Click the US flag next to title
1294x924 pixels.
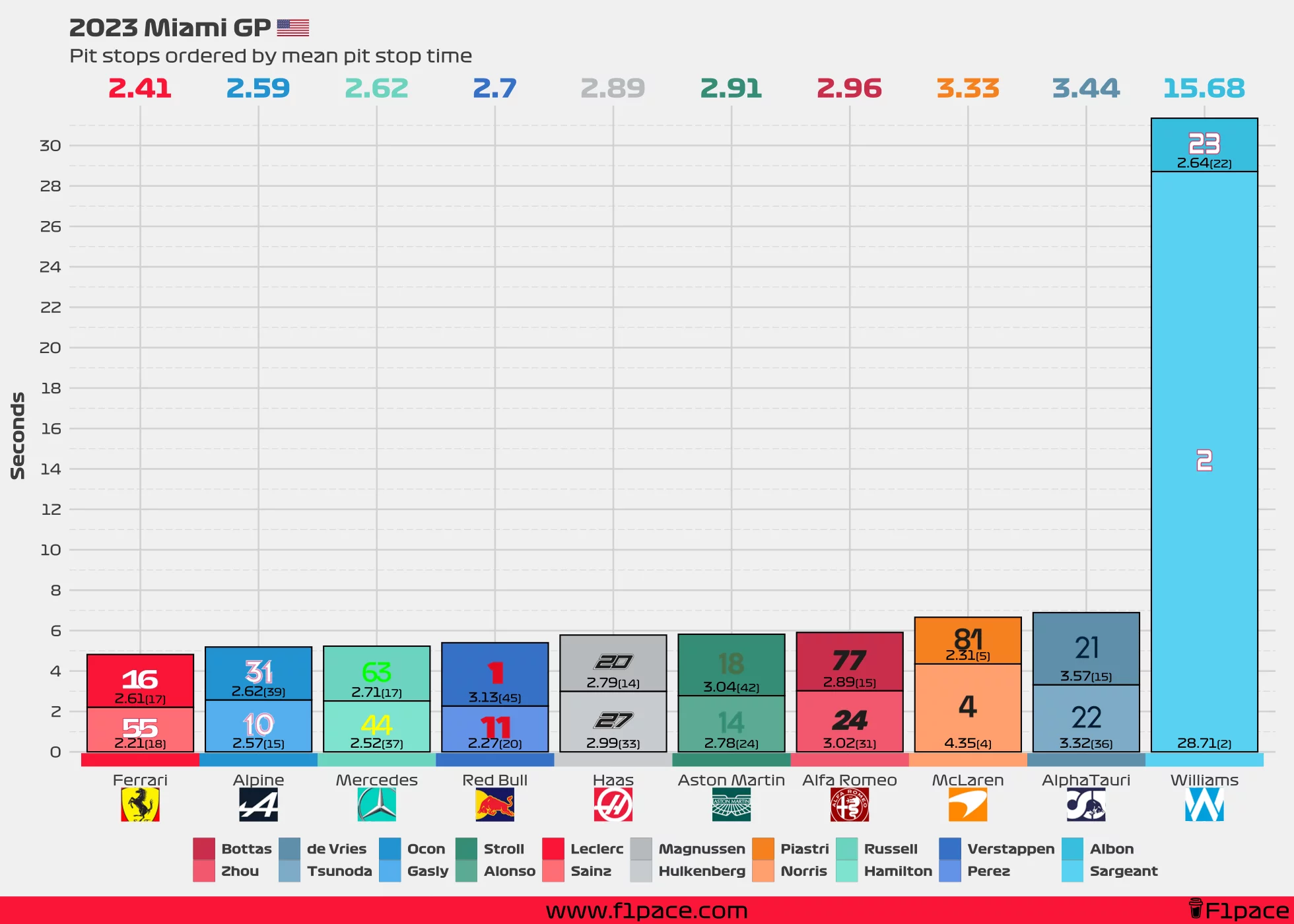tap(293, 28)
